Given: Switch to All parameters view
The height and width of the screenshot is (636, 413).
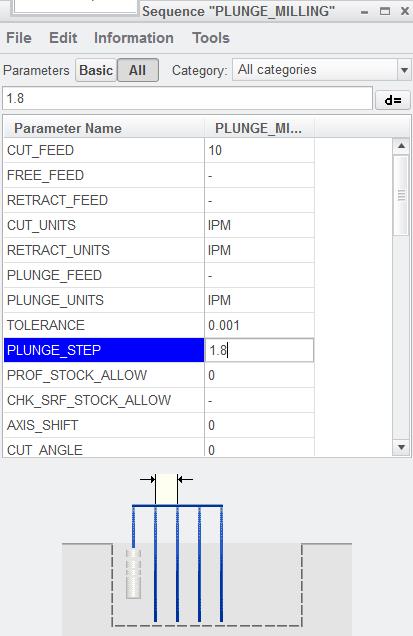Looking at the screenshot, I should coord(138,70).
